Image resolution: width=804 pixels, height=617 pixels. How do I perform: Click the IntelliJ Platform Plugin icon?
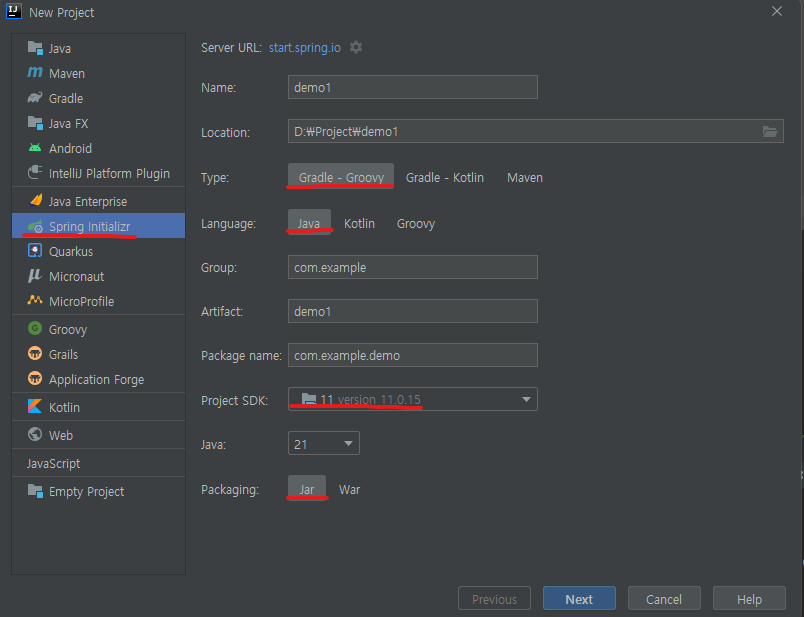coord(35,172)
